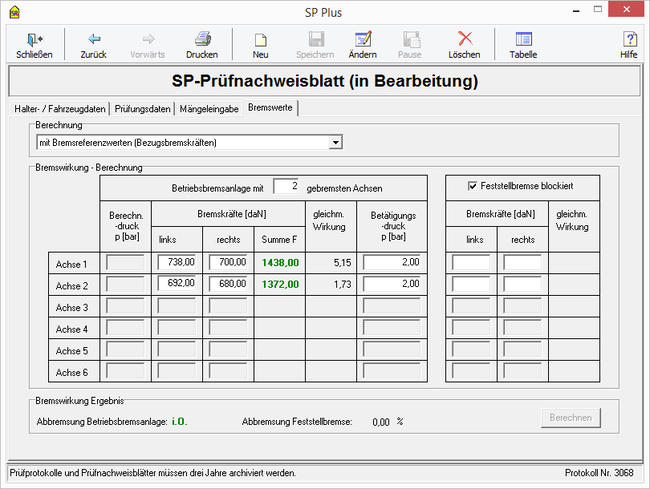Click Achse 1 rechts Bremskraft field 700,00
This screenshot has width=650, height=489.
228,262
